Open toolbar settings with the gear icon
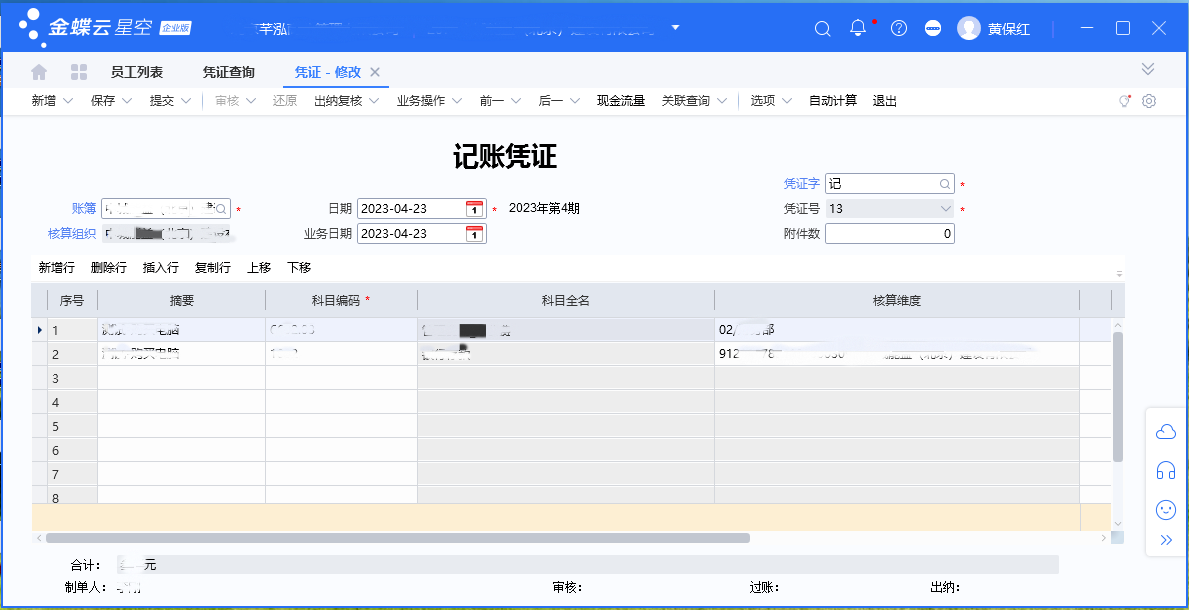1189x610 pixels. tap(1148, 100)
